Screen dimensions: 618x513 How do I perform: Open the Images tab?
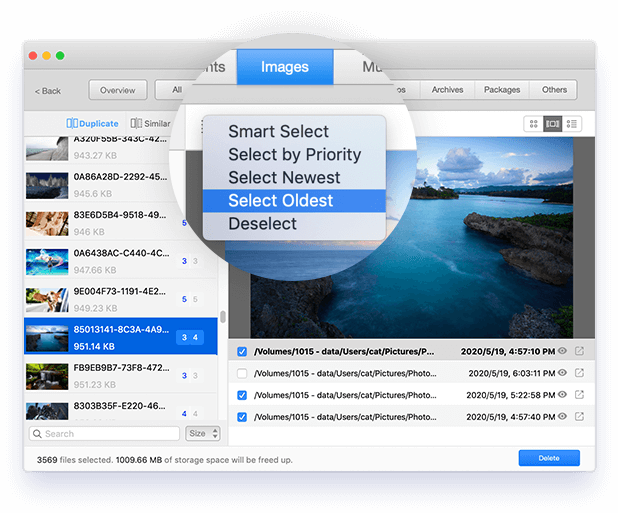tap(284, 67)
